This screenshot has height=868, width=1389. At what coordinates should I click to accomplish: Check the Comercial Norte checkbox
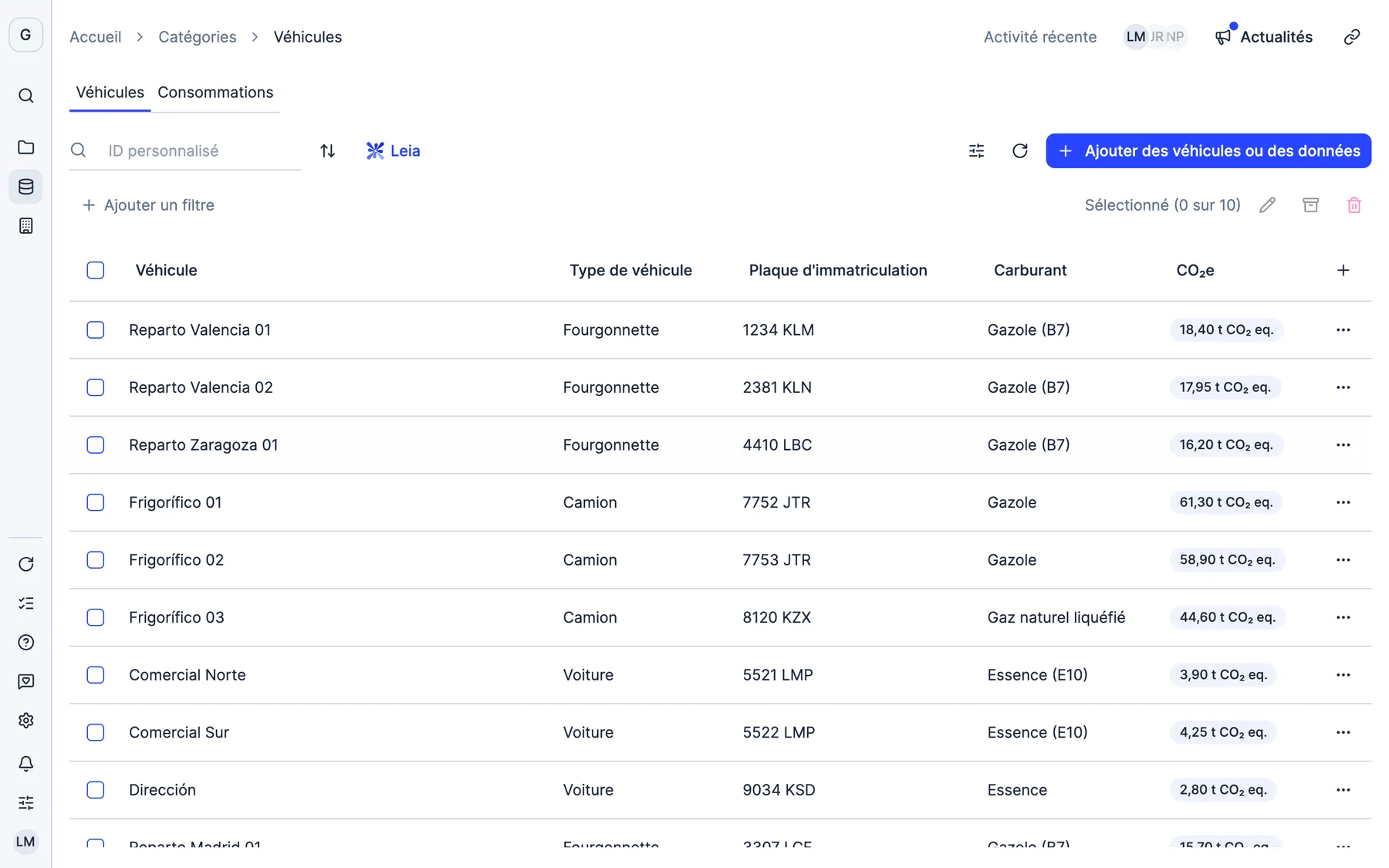point(95,674)
